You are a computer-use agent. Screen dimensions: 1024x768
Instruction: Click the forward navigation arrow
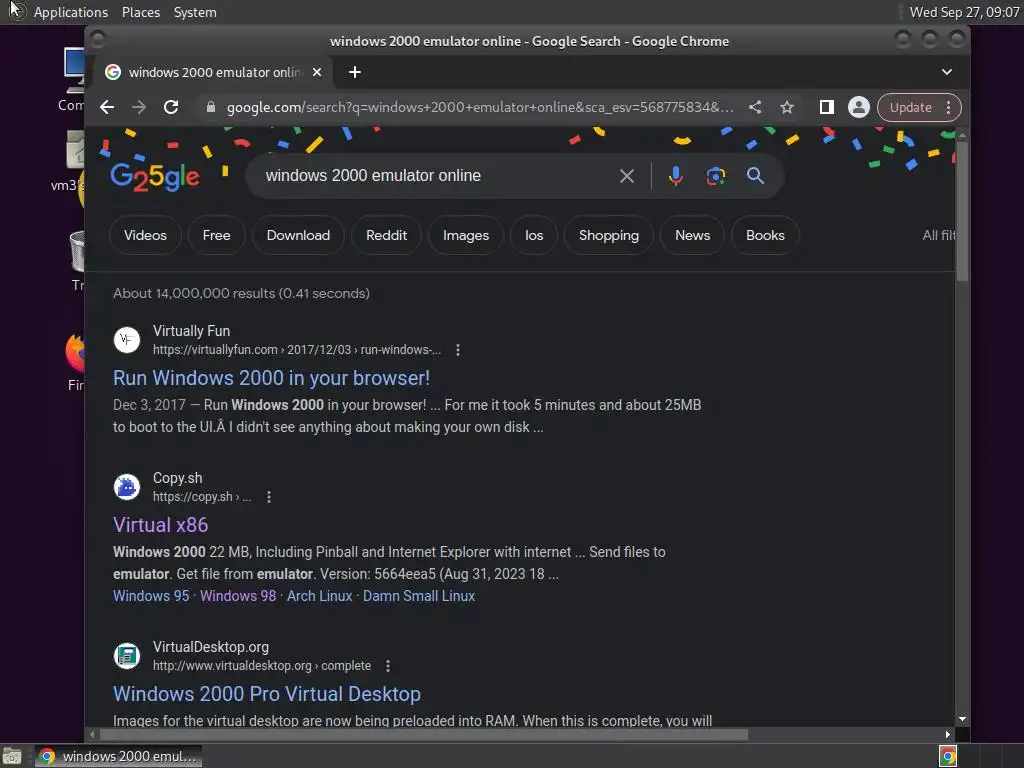pos(138,107)
